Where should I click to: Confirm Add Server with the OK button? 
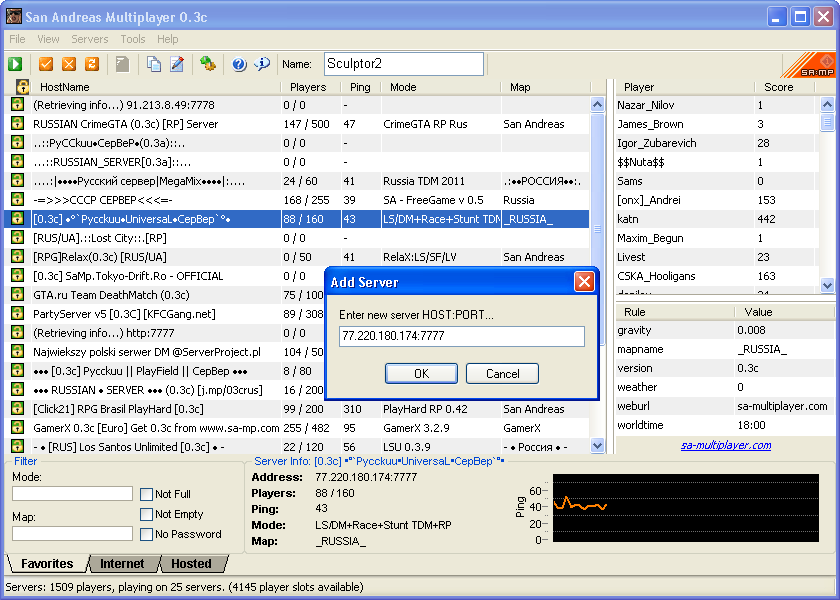(x=421, y=373)
